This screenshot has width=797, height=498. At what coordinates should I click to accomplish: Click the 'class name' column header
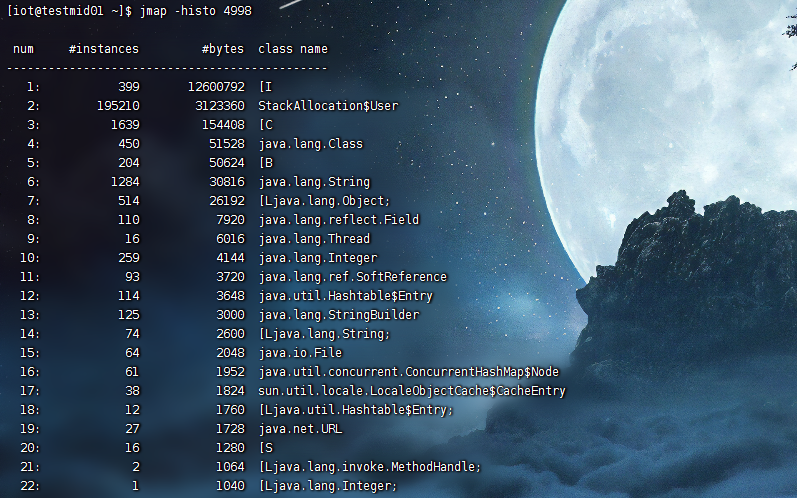pos(293,49)
